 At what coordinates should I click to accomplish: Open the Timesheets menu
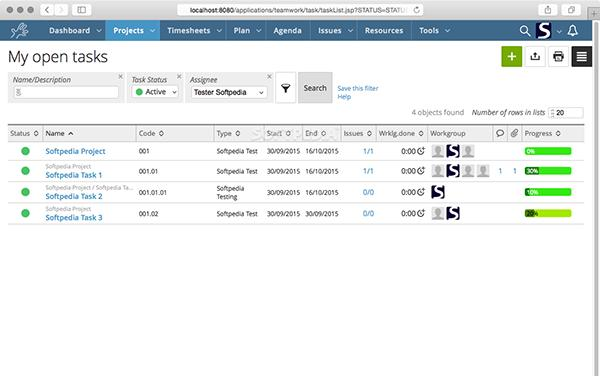click(x=189, y=31)
